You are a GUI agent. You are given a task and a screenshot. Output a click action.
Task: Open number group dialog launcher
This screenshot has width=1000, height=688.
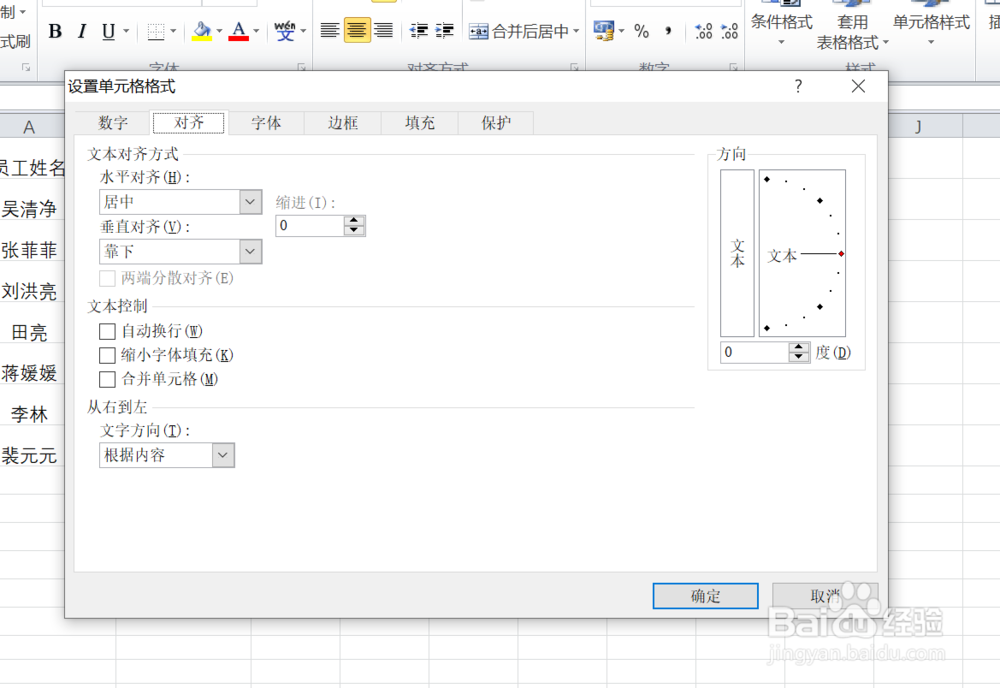pos(733,66)
